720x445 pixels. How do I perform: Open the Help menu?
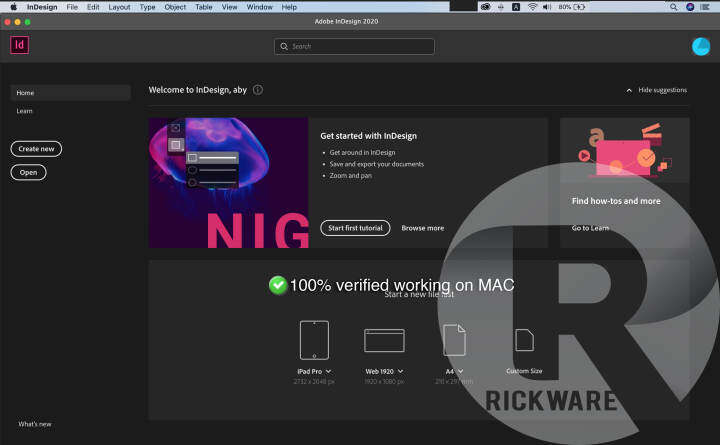click(289, 7)
